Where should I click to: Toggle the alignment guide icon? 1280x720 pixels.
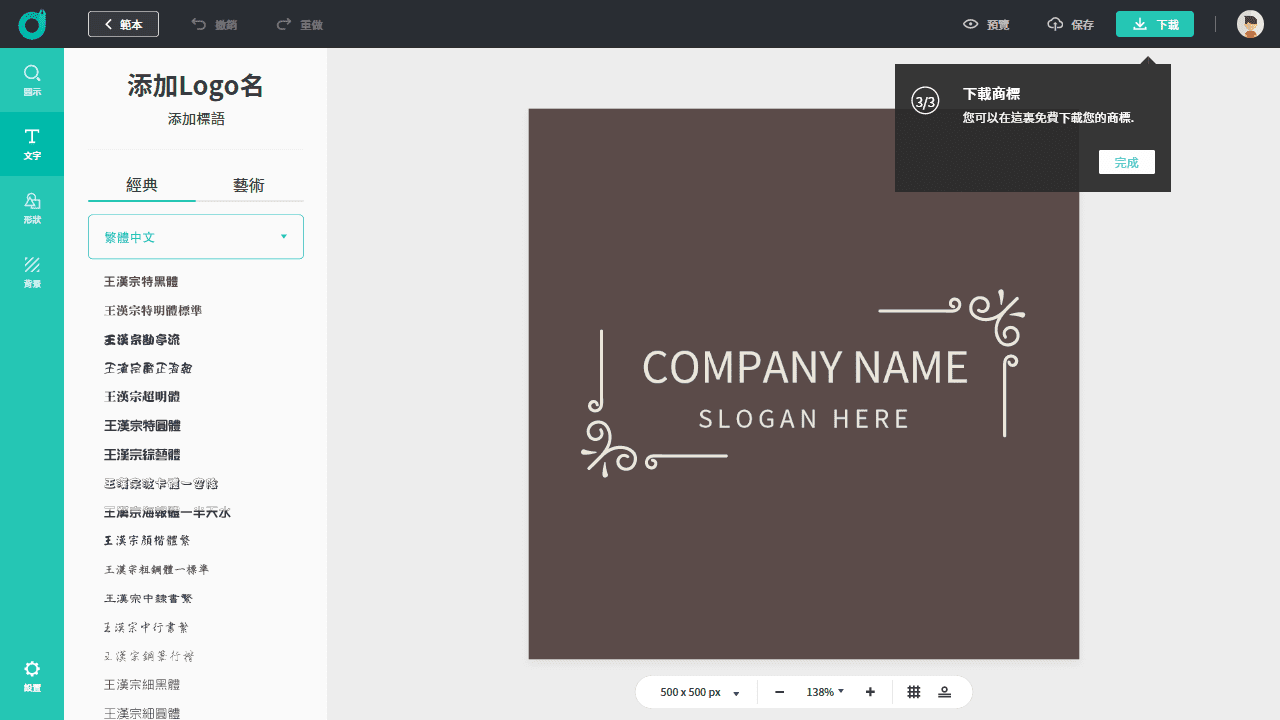click(944, 692)
